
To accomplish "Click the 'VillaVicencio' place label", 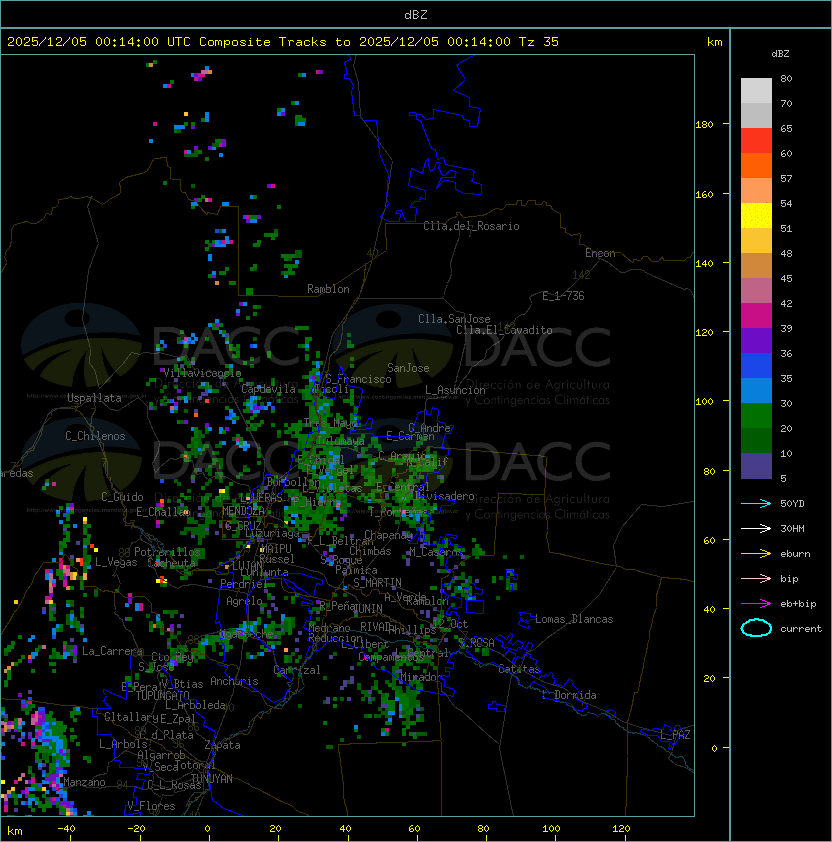I will 202,373.
